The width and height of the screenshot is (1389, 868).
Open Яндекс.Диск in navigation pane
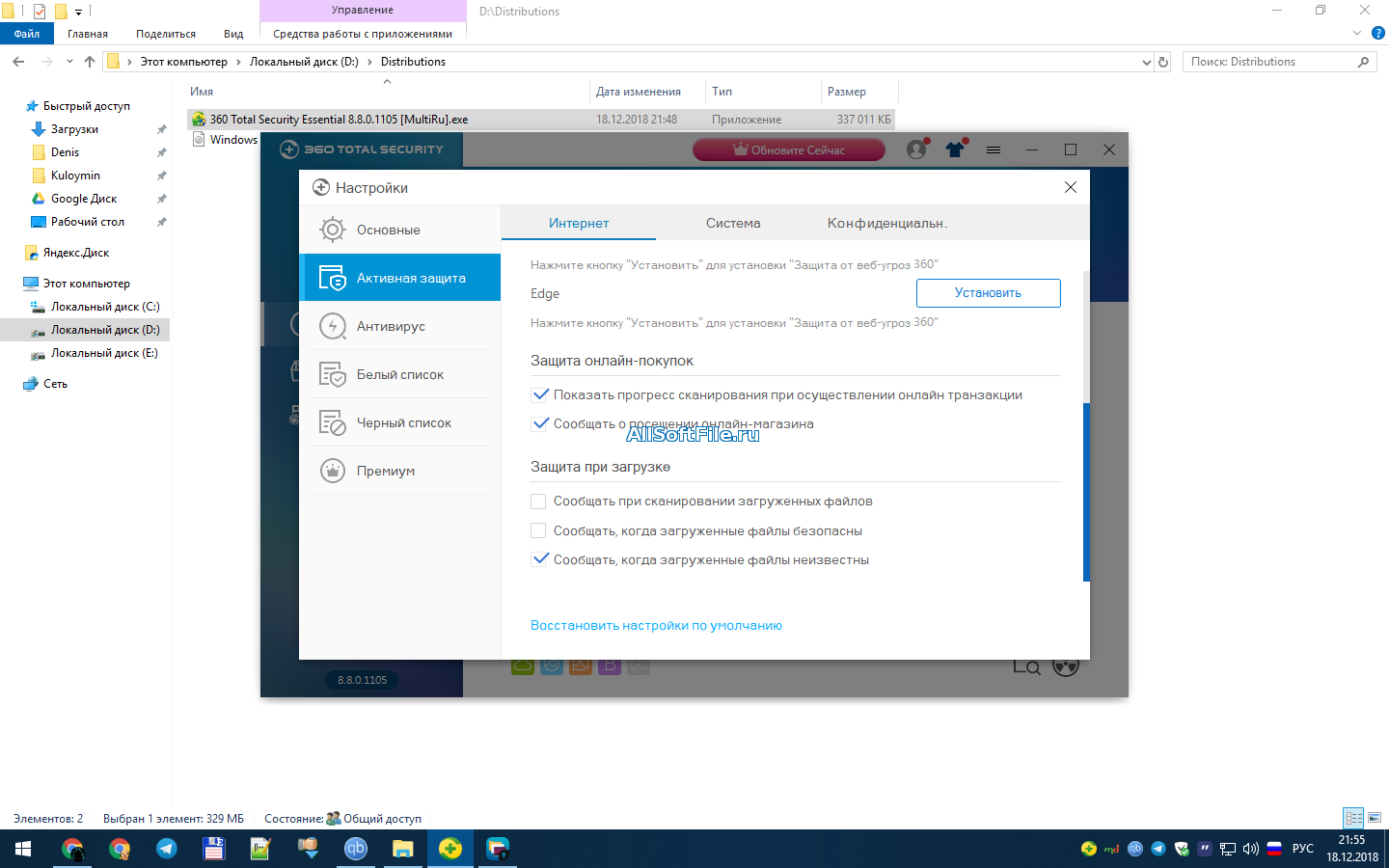pyautogui.click(x=76, y=253)
